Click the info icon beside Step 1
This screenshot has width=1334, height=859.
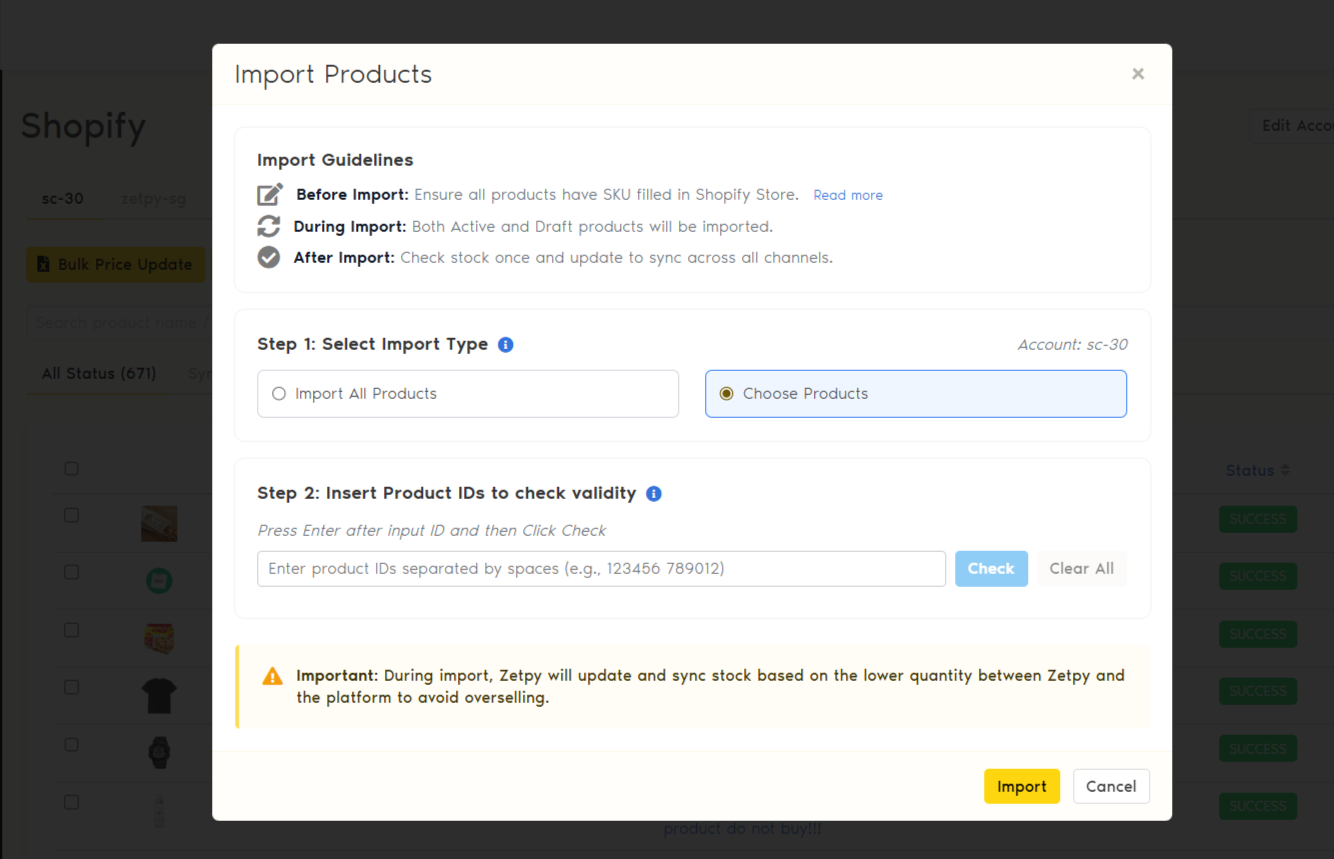506,345
